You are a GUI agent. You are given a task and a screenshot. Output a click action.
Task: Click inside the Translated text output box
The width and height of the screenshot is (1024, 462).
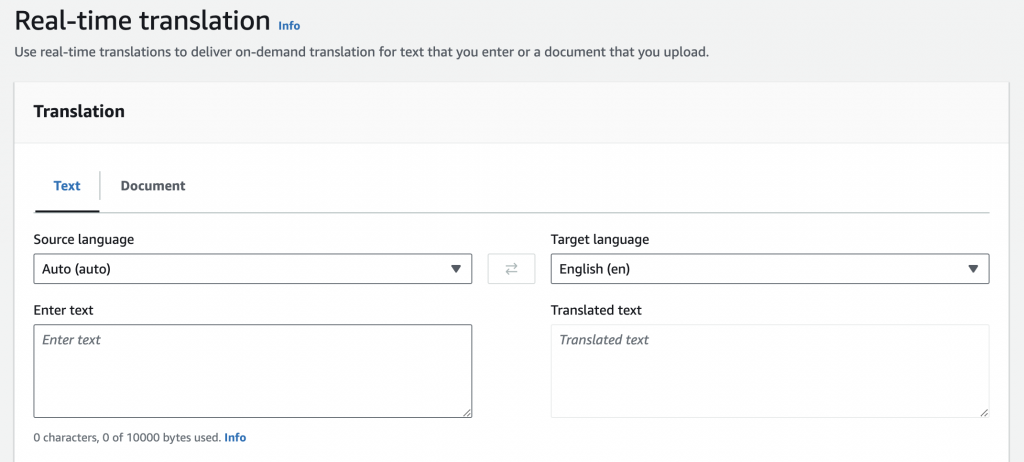pyautogui.click(x=769, y=370)
